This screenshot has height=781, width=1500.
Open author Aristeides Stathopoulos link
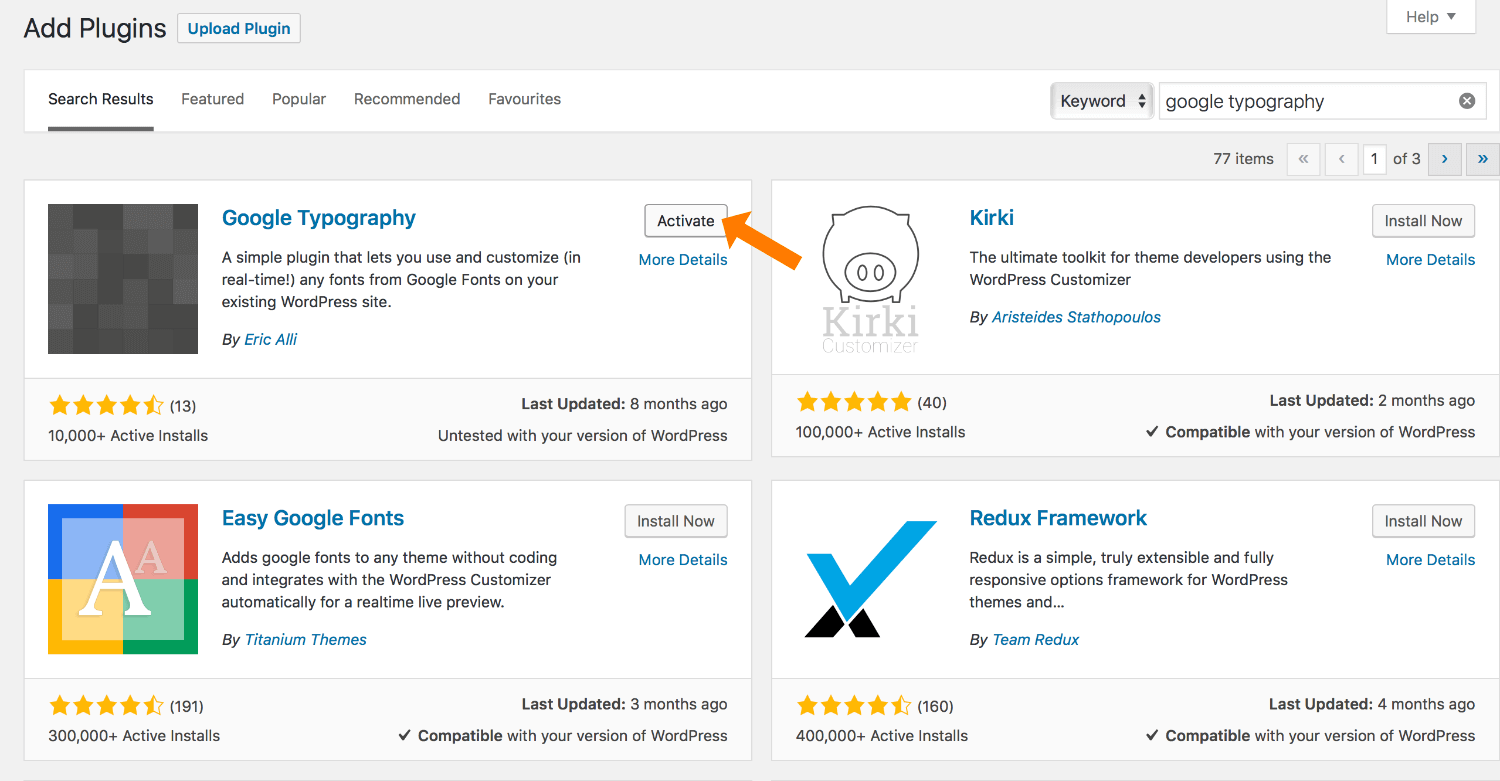[x=1076, y=317]
